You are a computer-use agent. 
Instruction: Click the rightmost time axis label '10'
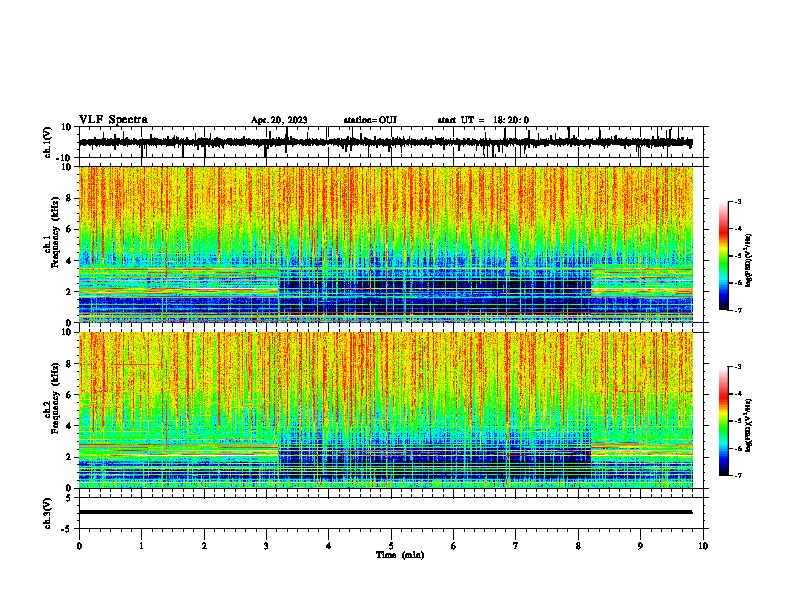(x=703, y=546)
